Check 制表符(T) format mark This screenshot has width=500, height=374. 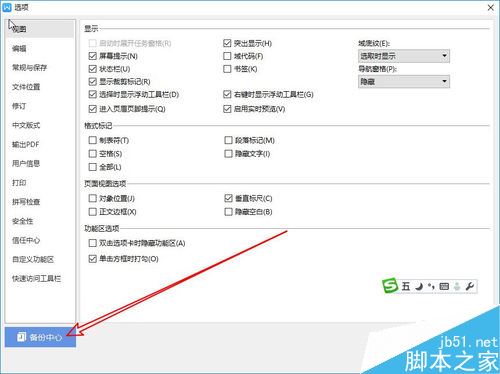tap(93, 140)
